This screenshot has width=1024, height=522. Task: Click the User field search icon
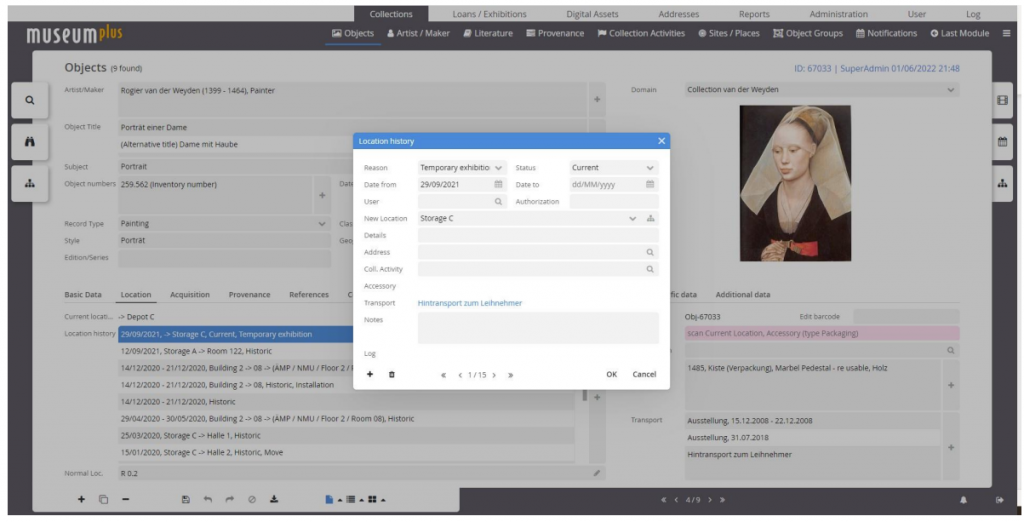498,201
